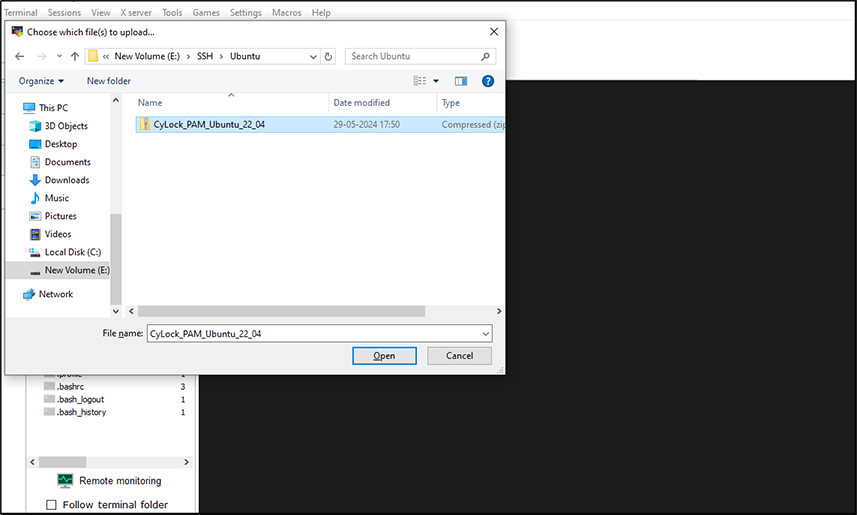The image size is (857, 515).
Task: Open the view options dropdown arrow
Action: point(436,81)
